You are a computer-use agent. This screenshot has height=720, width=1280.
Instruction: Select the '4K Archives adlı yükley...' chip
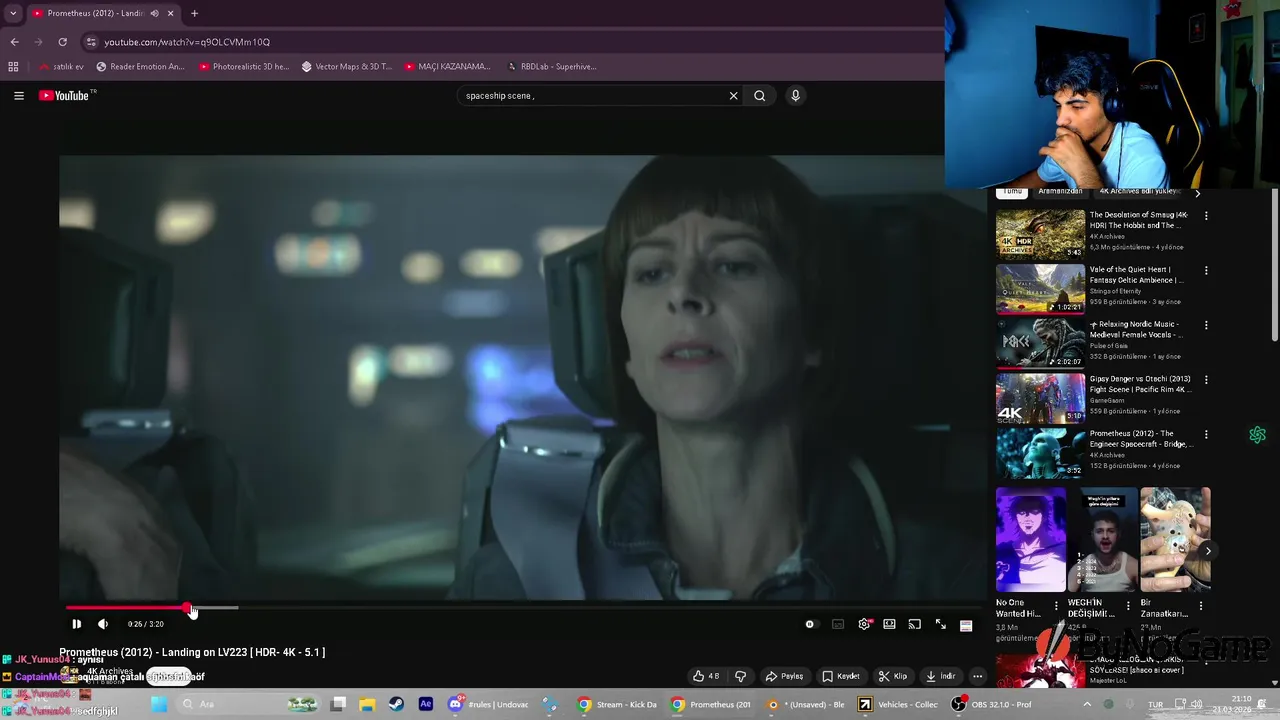[1139, 191]
